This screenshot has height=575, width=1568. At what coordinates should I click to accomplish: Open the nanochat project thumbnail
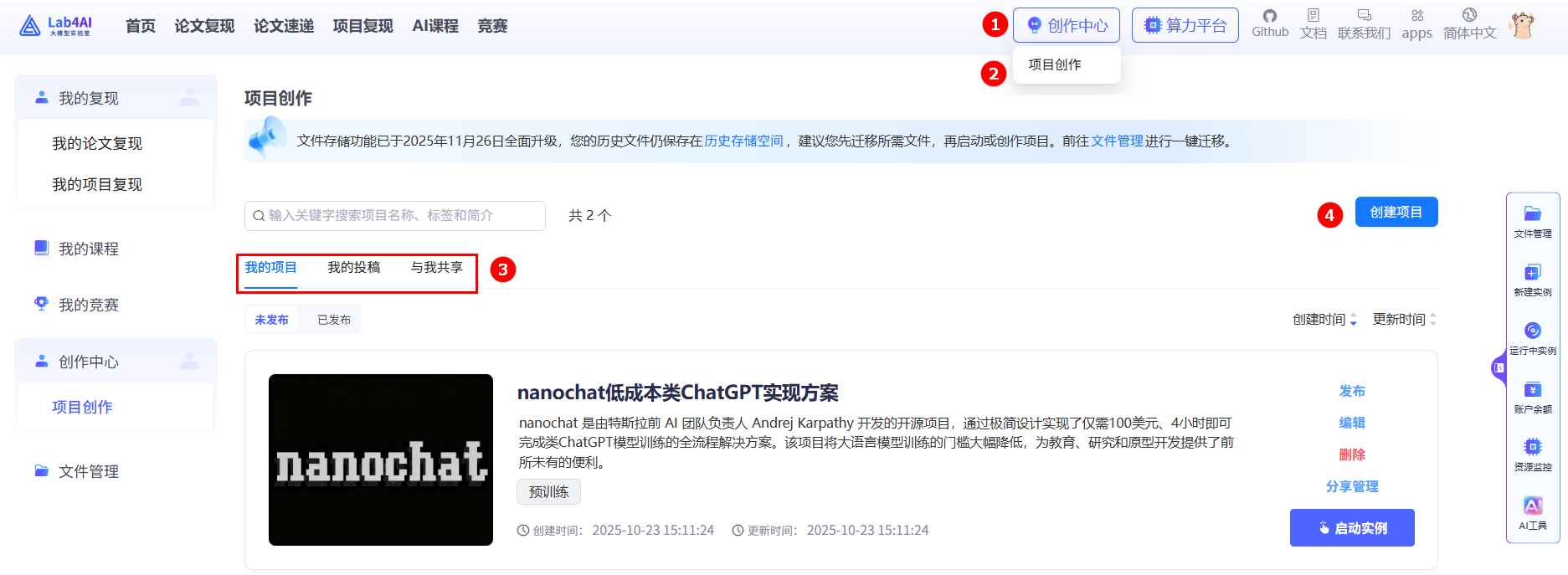381,459
